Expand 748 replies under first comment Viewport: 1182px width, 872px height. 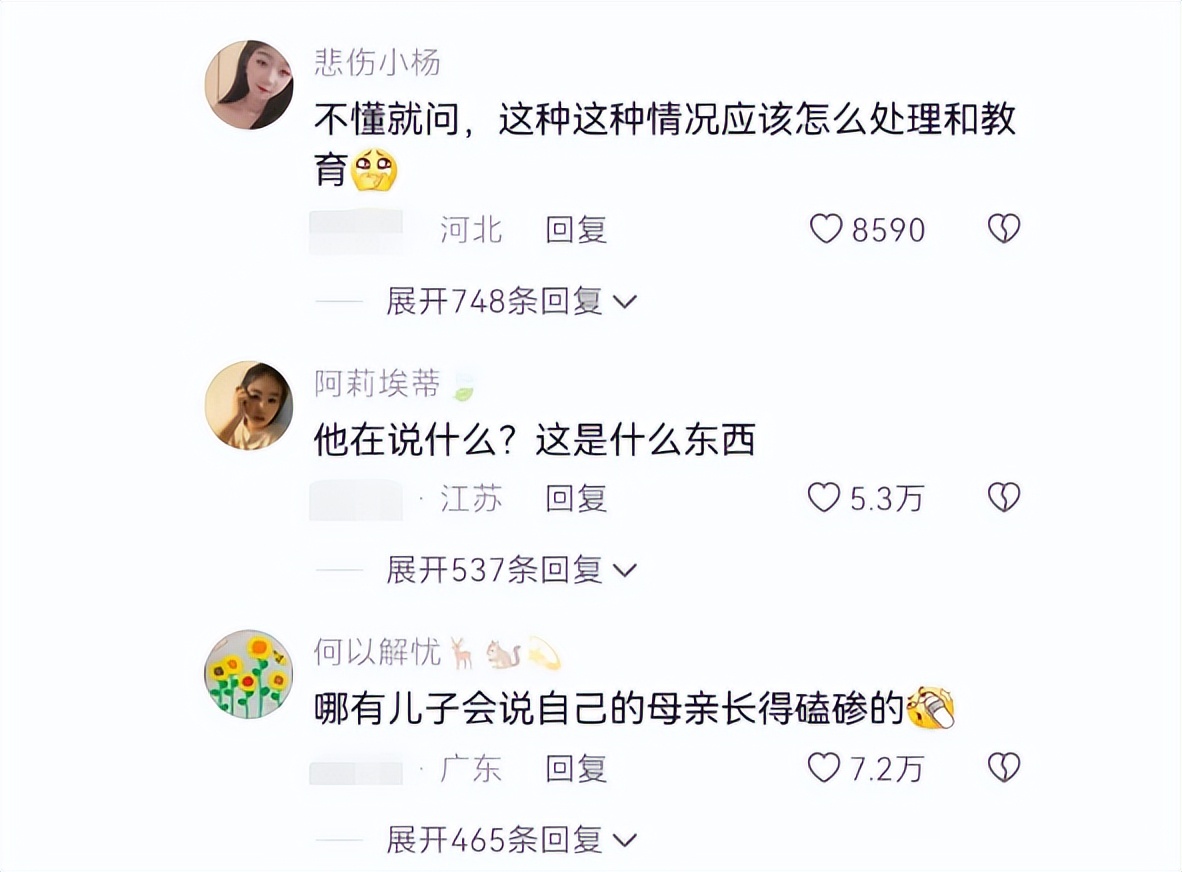(511, 301)
